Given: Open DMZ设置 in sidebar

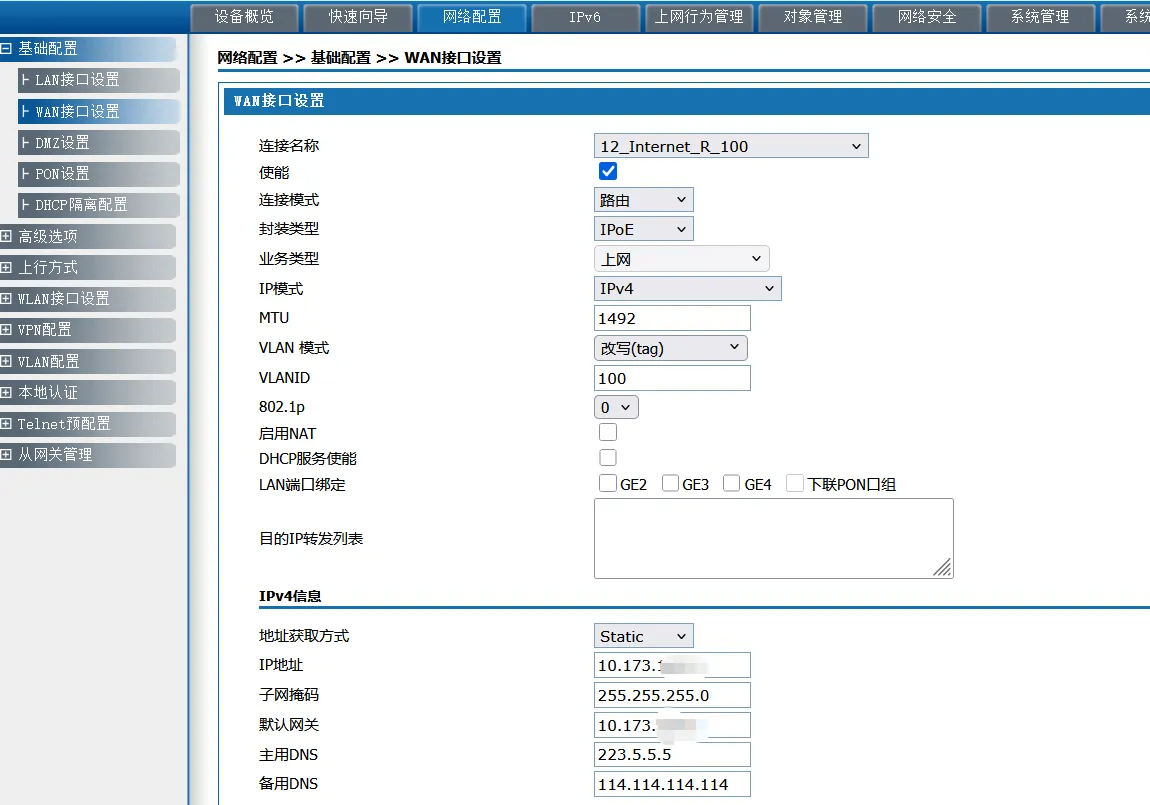Looking at the screenshot, I should pos(98,142).
